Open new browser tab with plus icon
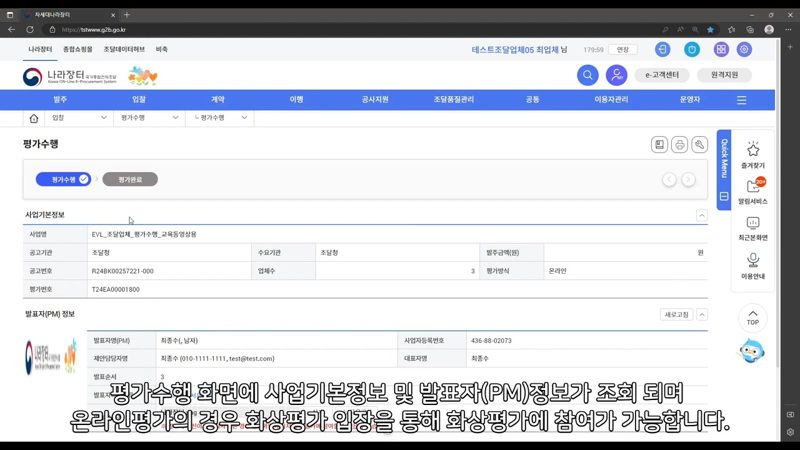This screenshot has width=800, height=450. click(x=127, y=15)
